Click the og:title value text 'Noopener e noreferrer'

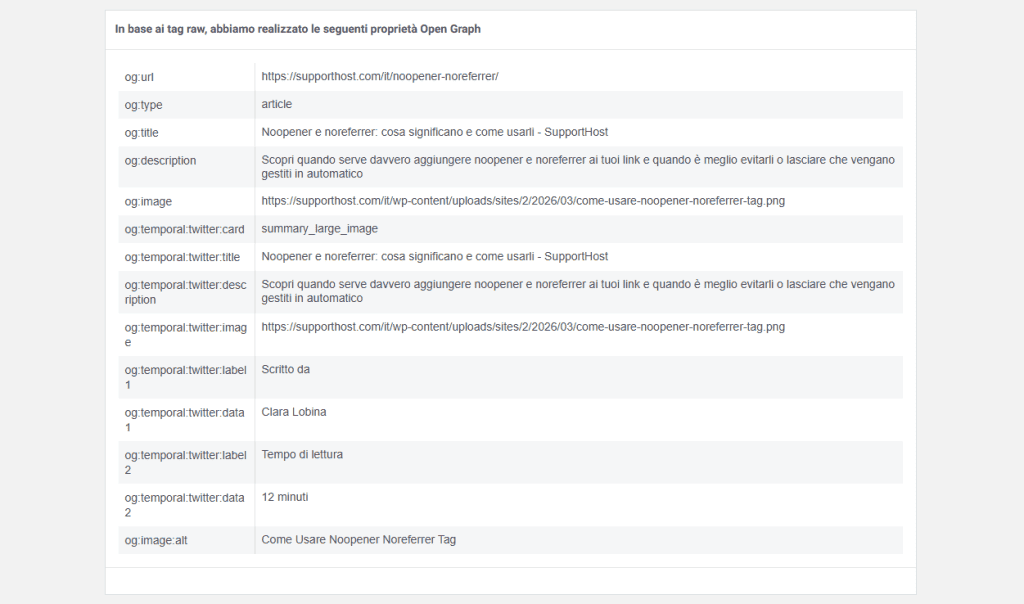tap(434, 132)
